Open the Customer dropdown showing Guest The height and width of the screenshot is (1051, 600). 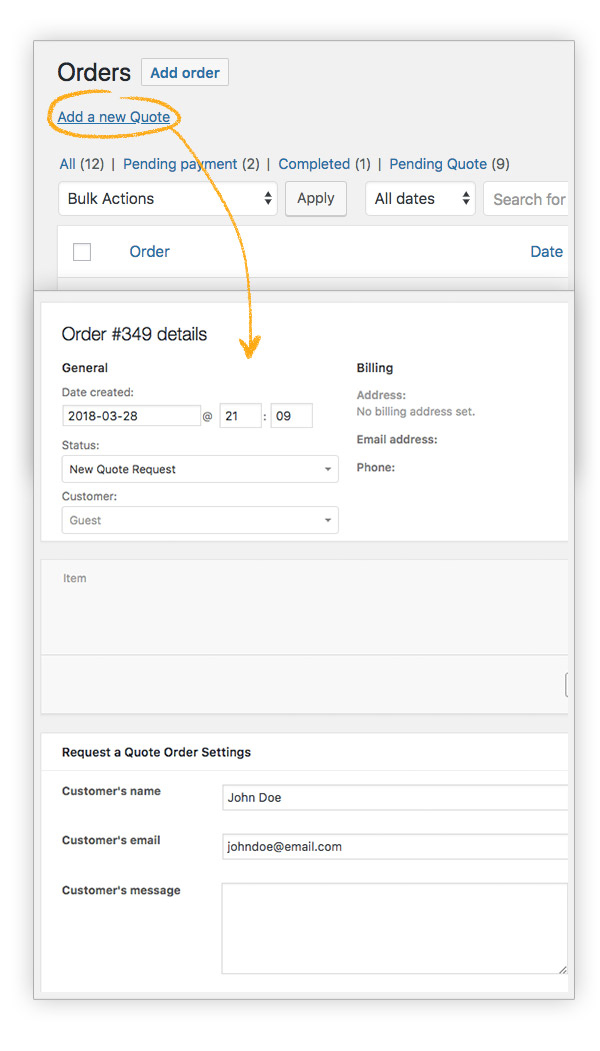tap(200, 520)
